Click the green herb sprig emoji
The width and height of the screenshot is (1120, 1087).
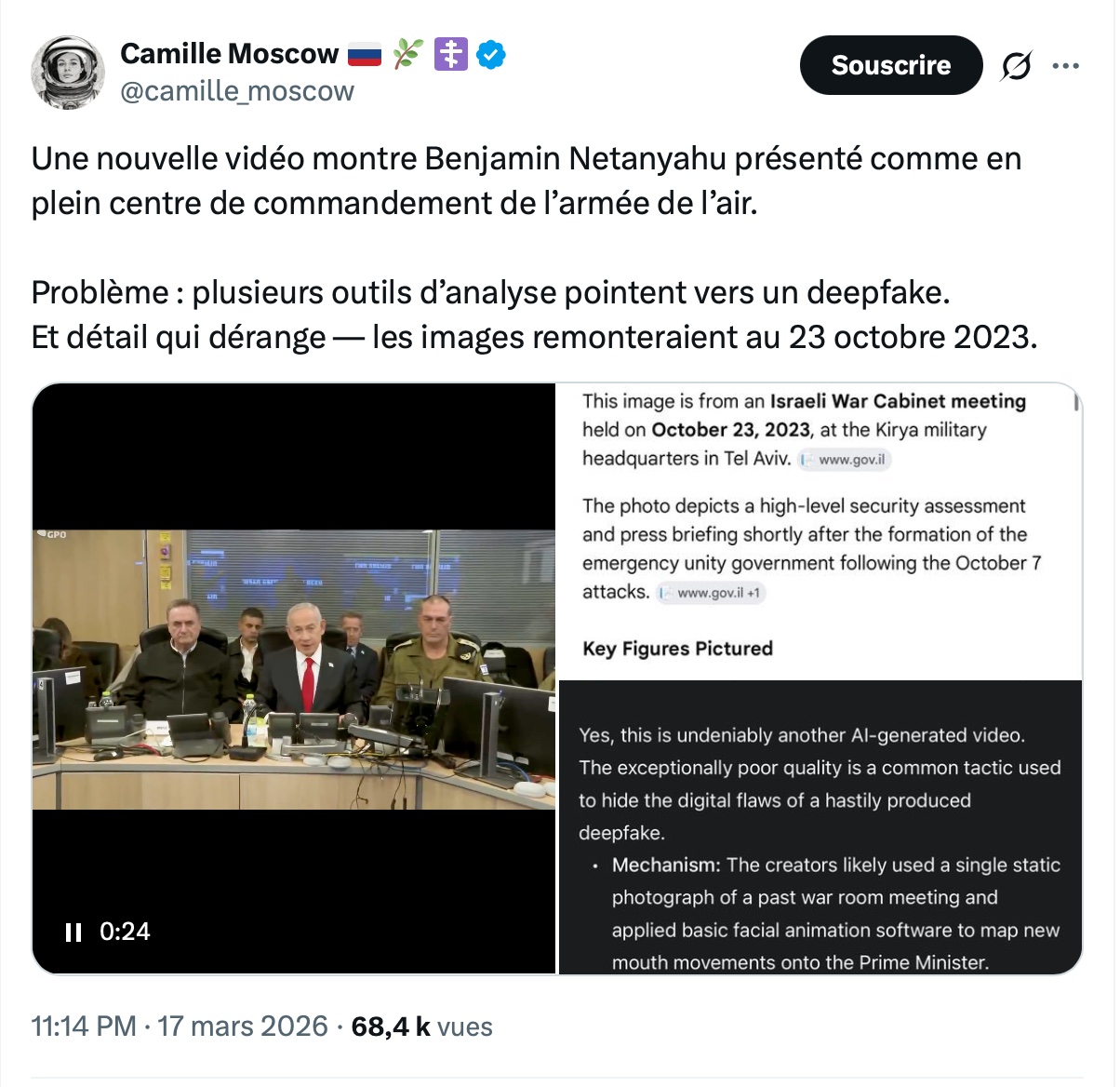tap(407, 55)
